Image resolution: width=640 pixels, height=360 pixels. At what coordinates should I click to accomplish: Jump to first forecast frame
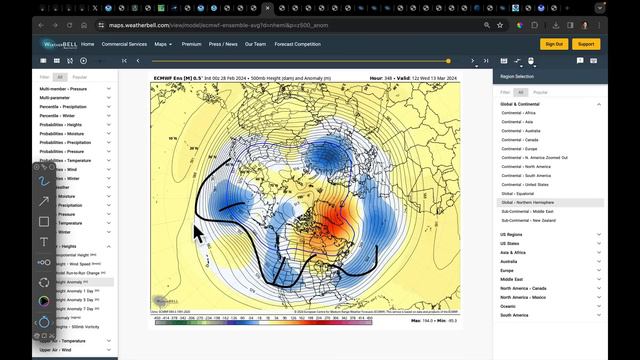point(124,61)
